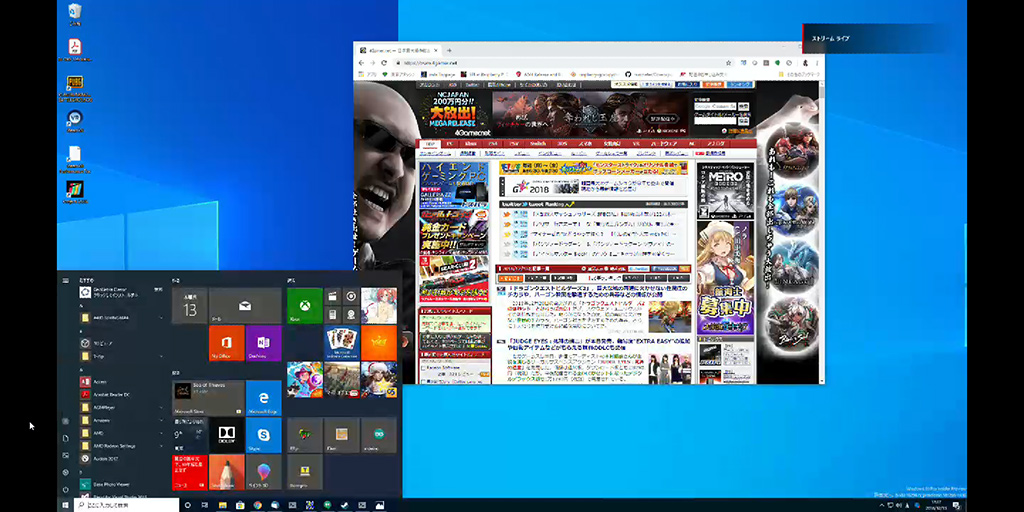Open the OneNote tile
The width and height of the screenshot is (1024, 512).
(264, 342)
